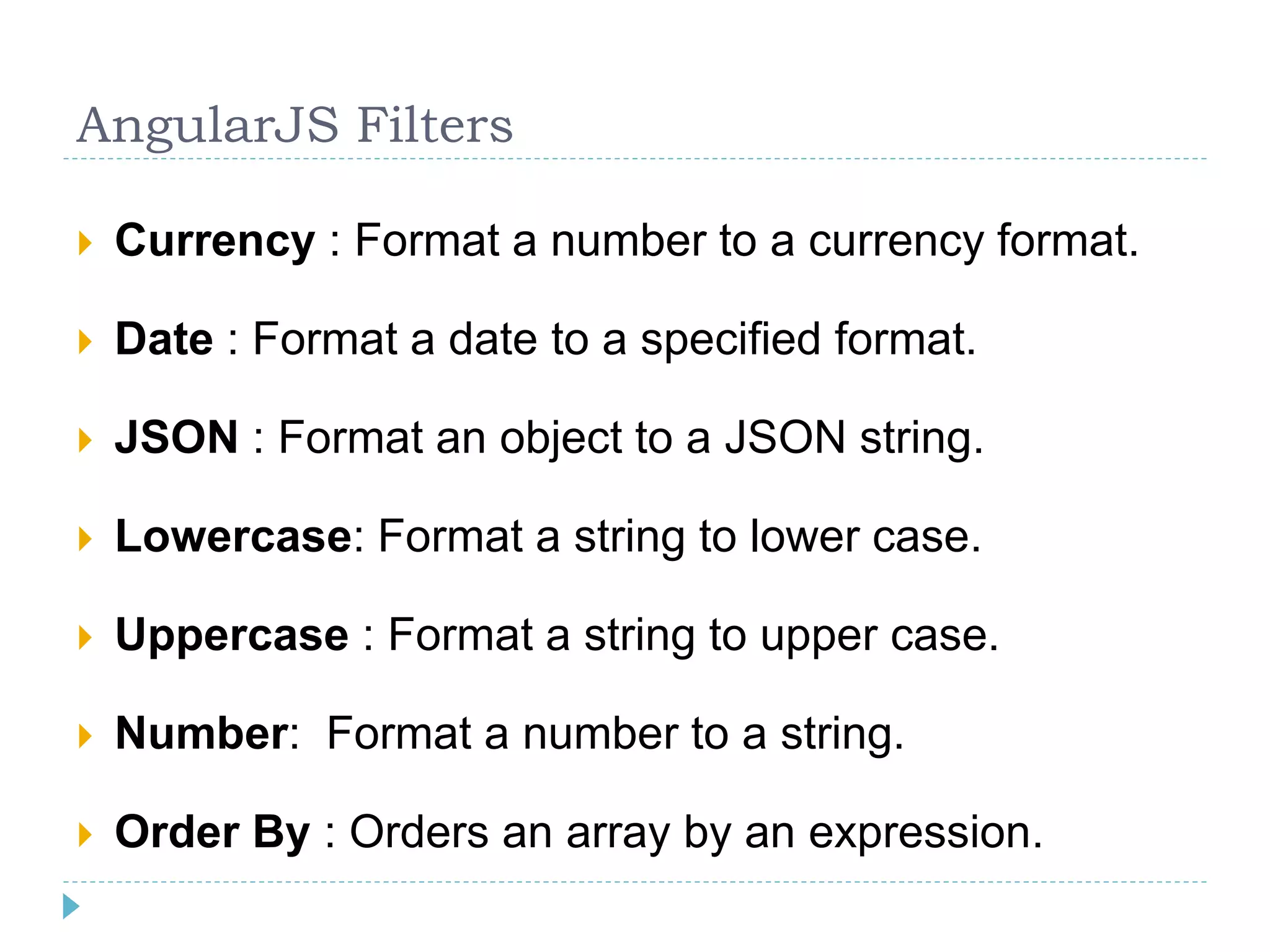Select the AngularJS Filters slide title
This screenshot has height=952, width=1270.
295,126
